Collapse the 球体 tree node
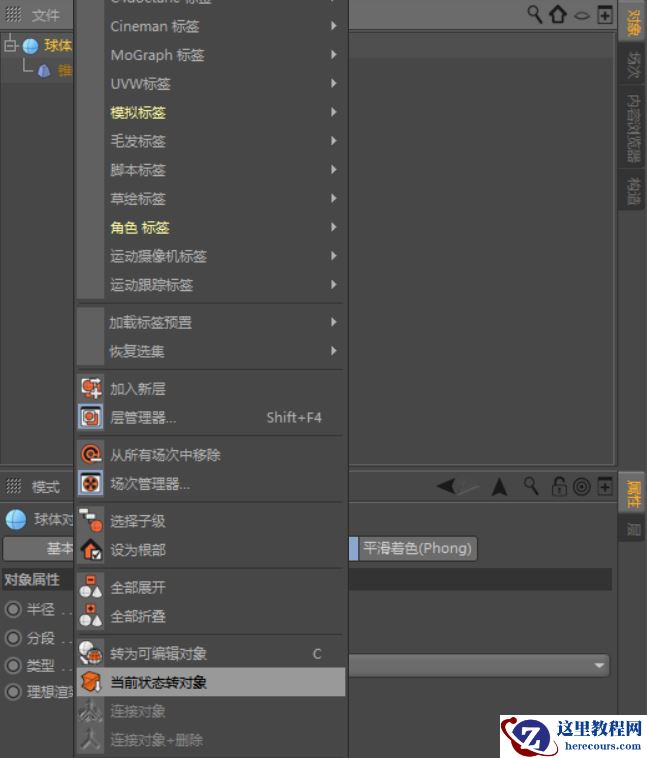Viewport: 647px width, 758px height. [10, 45]
